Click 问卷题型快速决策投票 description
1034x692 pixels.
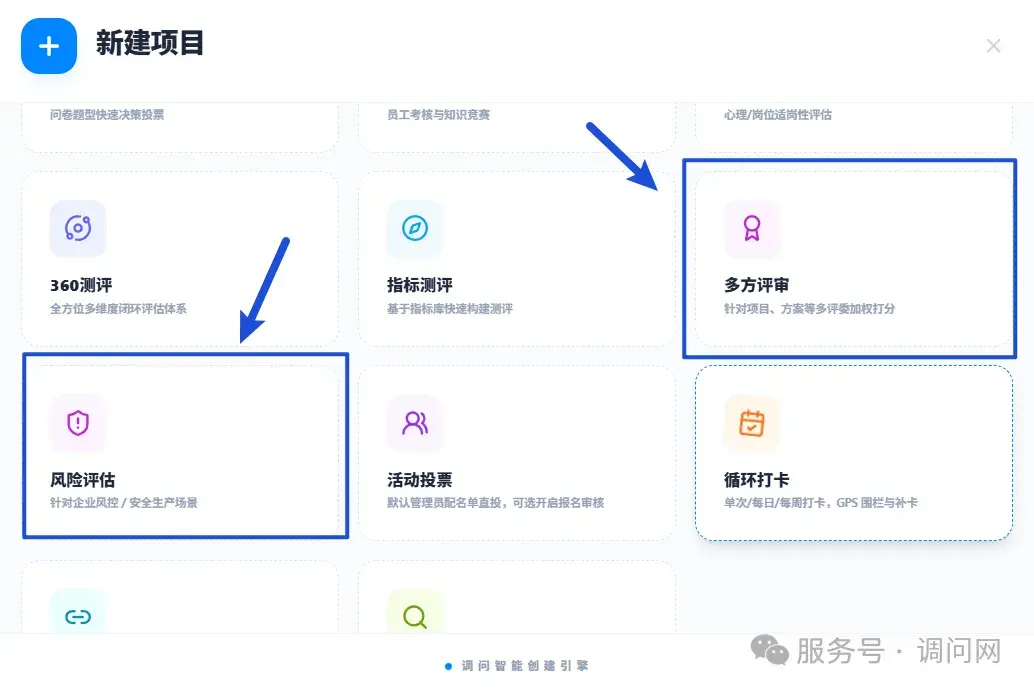pos(107,115)
